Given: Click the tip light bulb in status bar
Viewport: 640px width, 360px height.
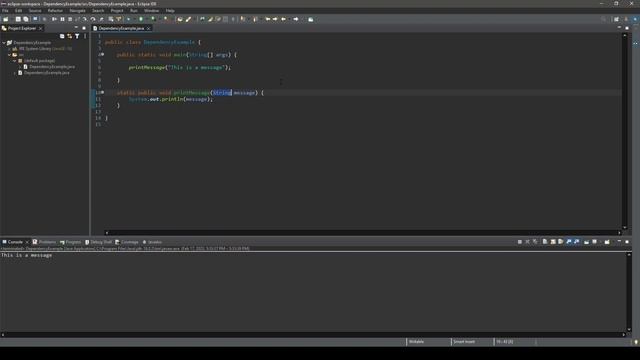Looking at the screenshot, I should tap(636, 342).
